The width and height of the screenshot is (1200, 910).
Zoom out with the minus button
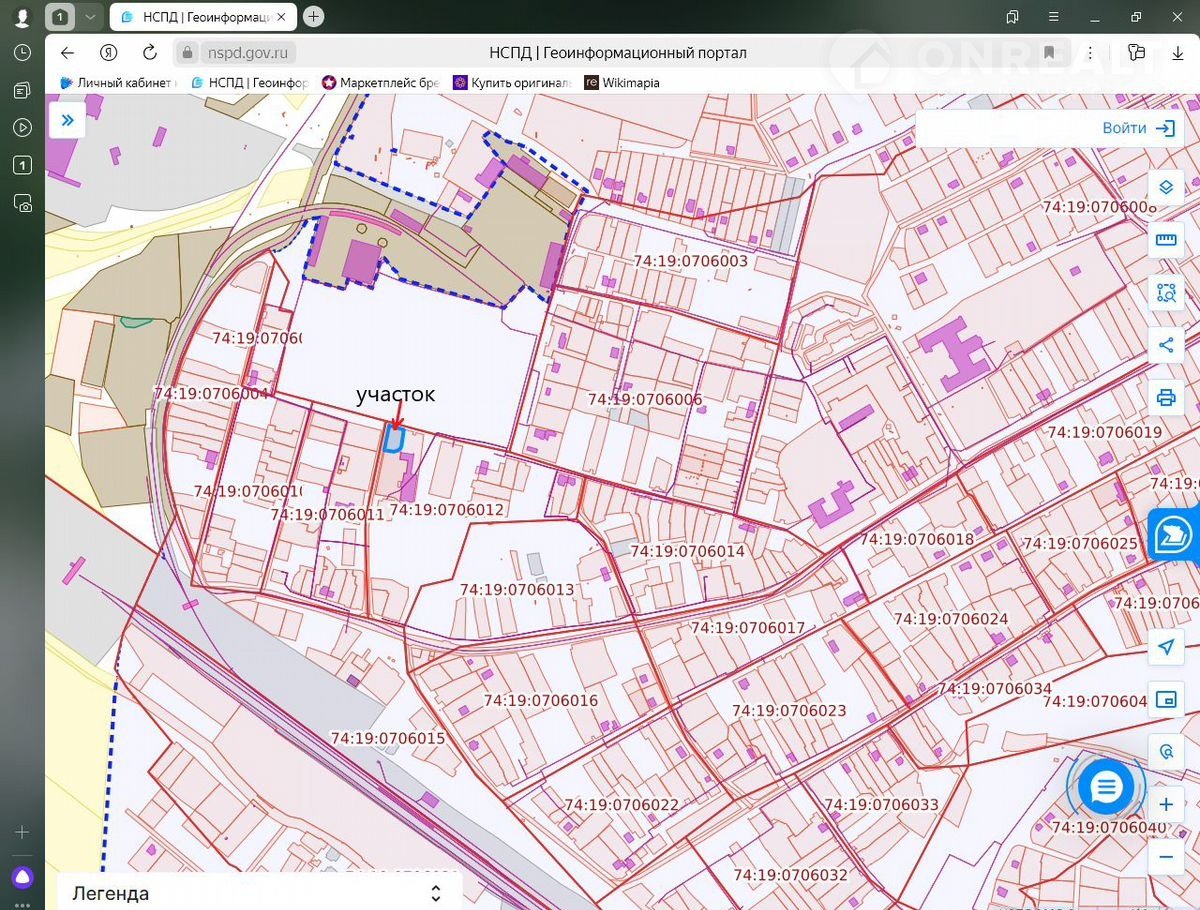[x=1165, y=857]
